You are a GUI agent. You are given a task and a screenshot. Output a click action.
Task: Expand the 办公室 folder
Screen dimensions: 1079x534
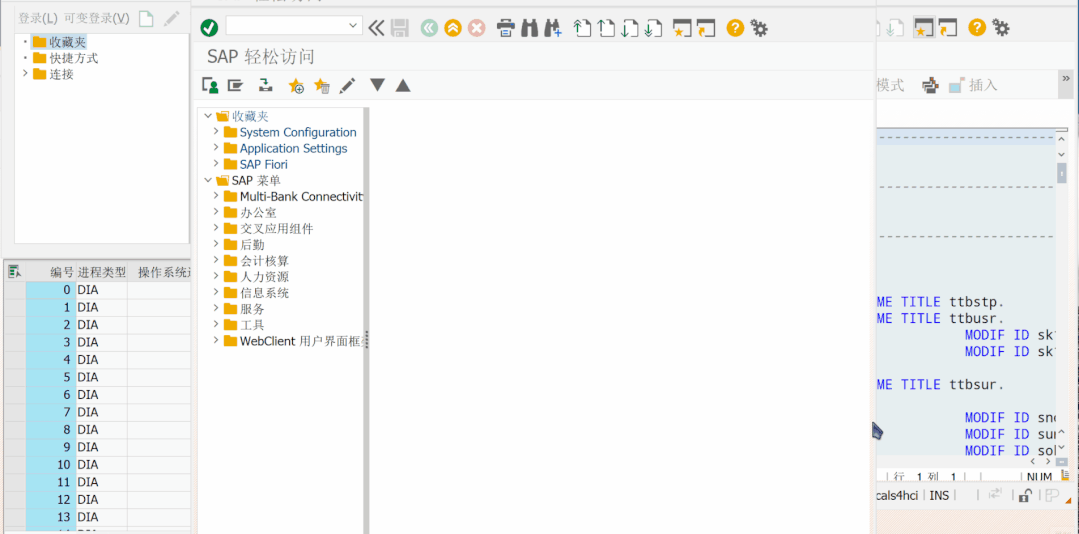[x=216, y=213]
